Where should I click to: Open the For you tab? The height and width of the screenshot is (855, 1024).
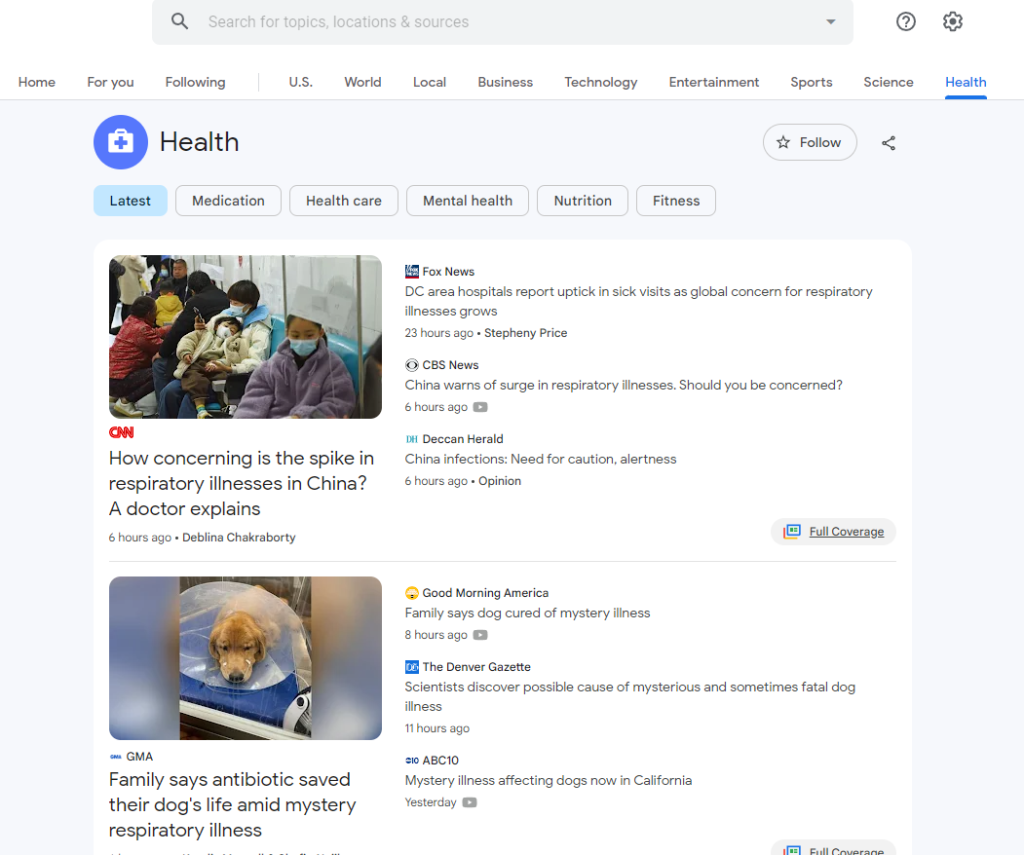pos(110,82)
